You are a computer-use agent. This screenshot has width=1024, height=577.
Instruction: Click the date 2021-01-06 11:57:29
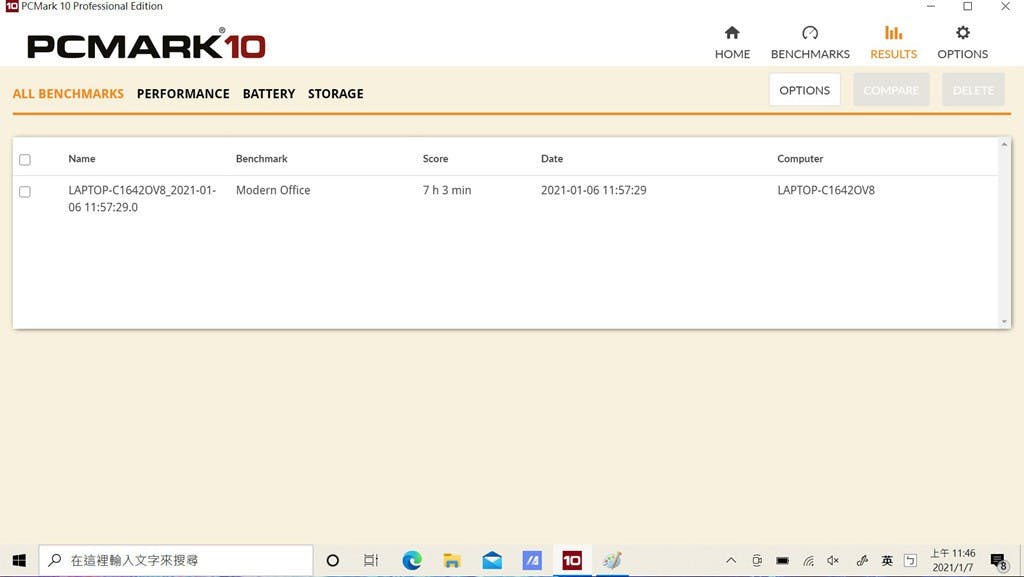click(594, 190)
